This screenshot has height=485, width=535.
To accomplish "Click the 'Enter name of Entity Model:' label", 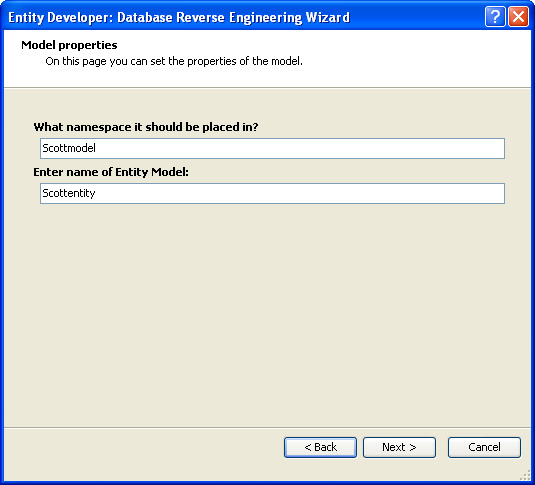I will pos(111,172).
